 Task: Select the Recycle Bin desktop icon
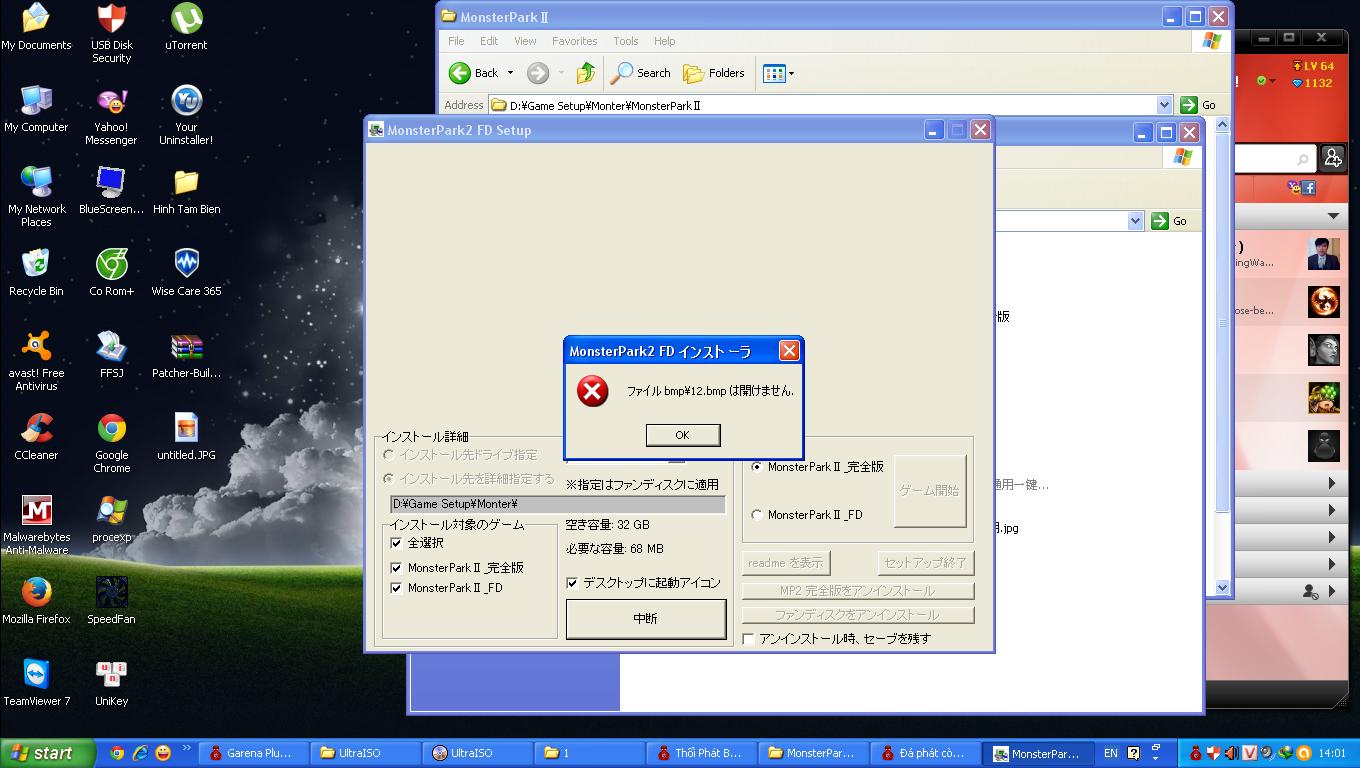[36, 265]
